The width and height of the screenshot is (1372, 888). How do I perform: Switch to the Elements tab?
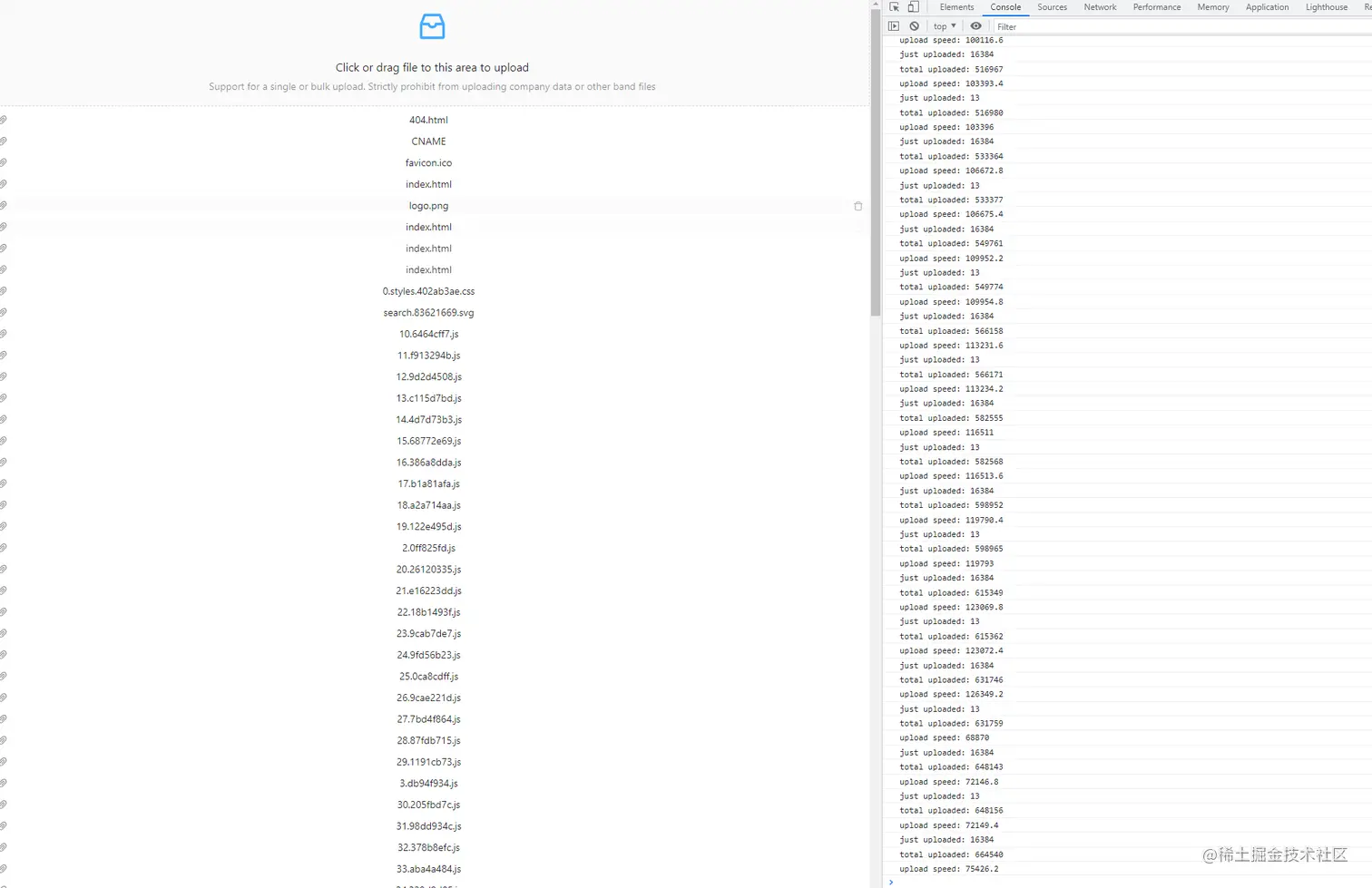pos(956,7)
